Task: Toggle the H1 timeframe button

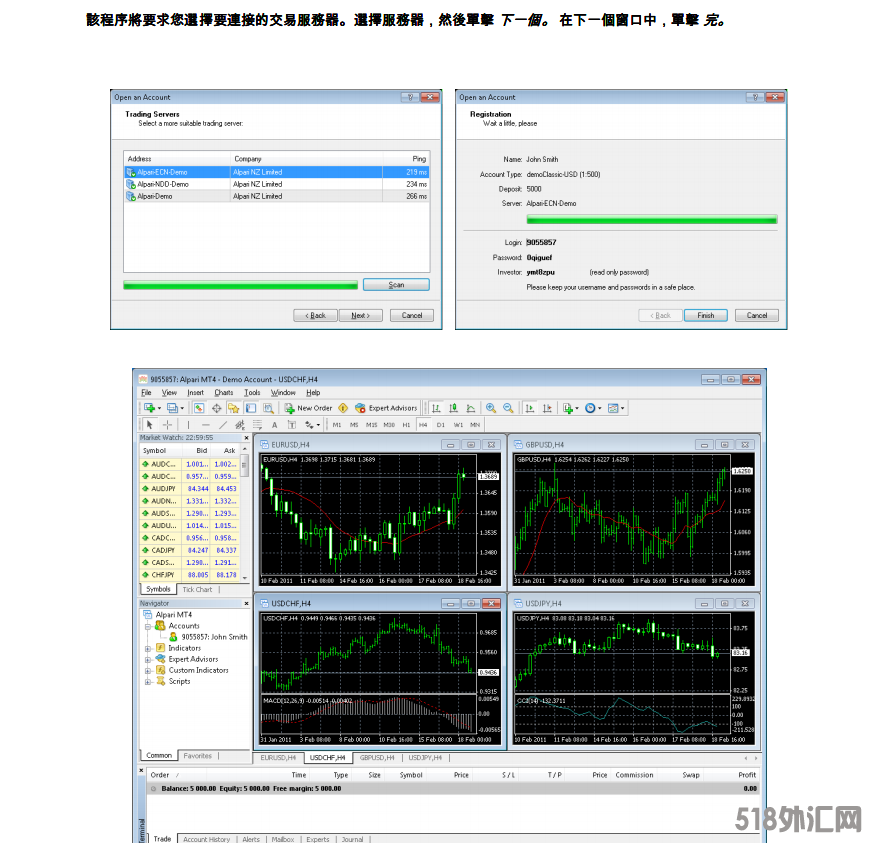Action: (406, 425)
